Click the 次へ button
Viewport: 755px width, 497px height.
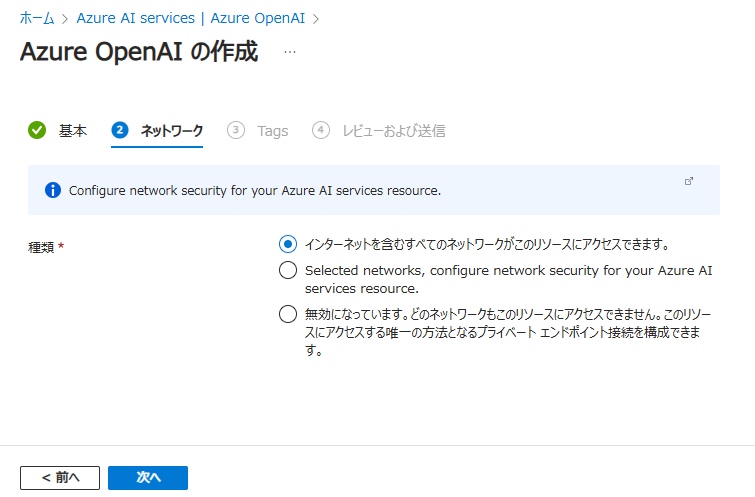pyautogui.click(x=148, y=478)
